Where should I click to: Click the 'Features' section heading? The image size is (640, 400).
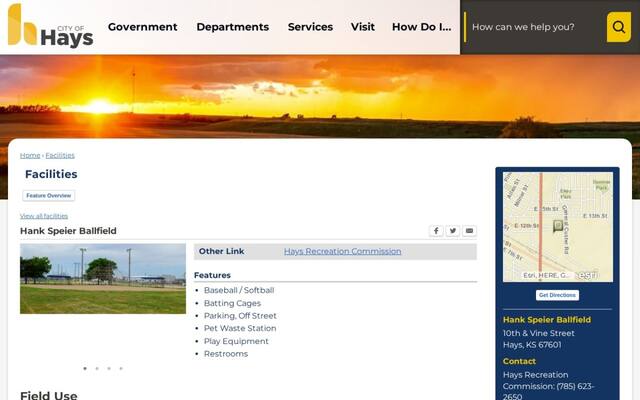click(212, 276)
